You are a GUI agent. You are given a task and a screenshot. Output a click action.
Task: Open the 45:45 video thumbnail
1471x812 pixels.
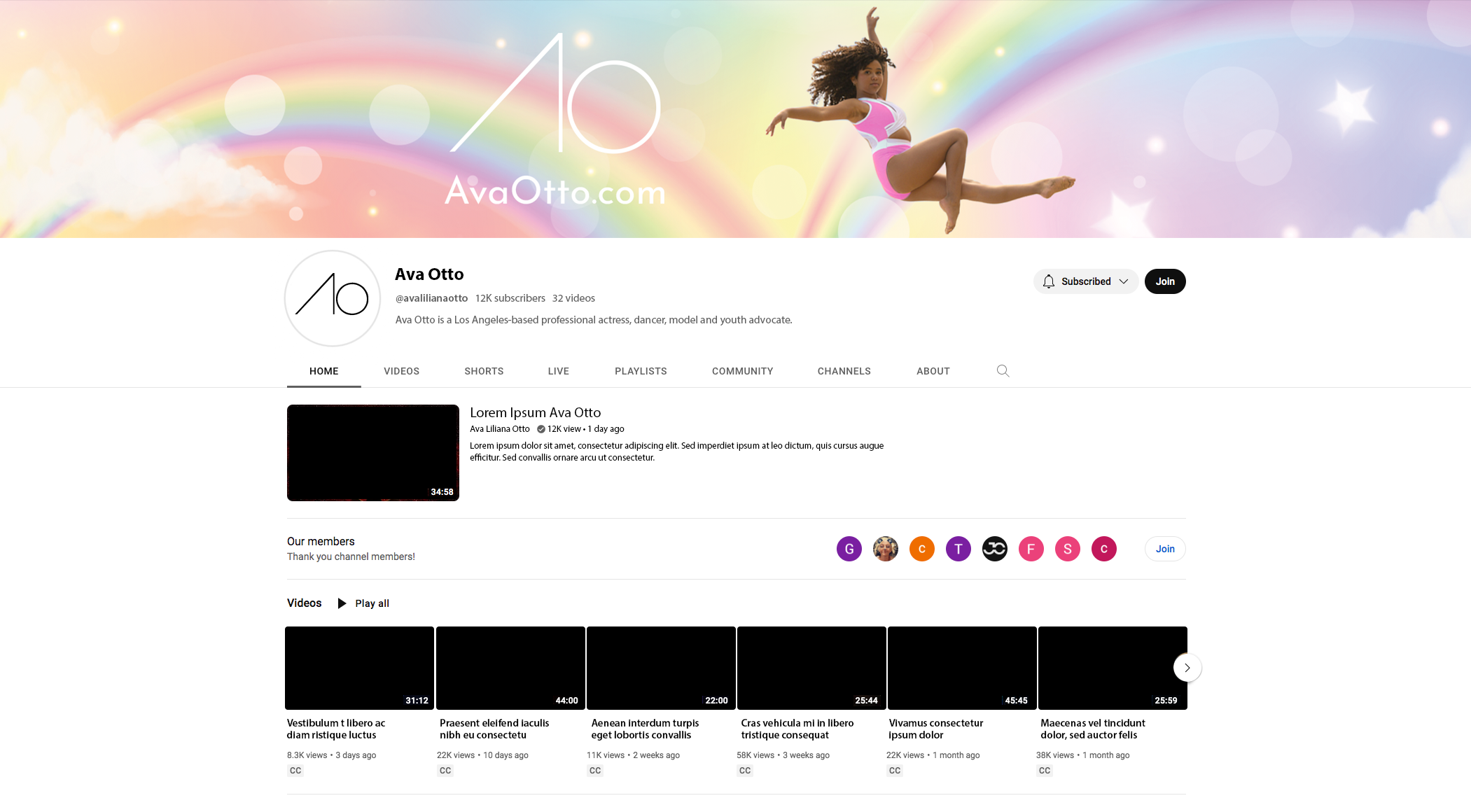click(962, 668)
